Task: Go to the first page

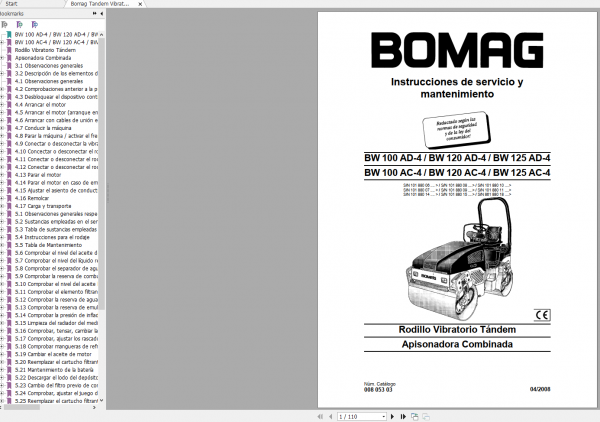Action: click(320, 416)
